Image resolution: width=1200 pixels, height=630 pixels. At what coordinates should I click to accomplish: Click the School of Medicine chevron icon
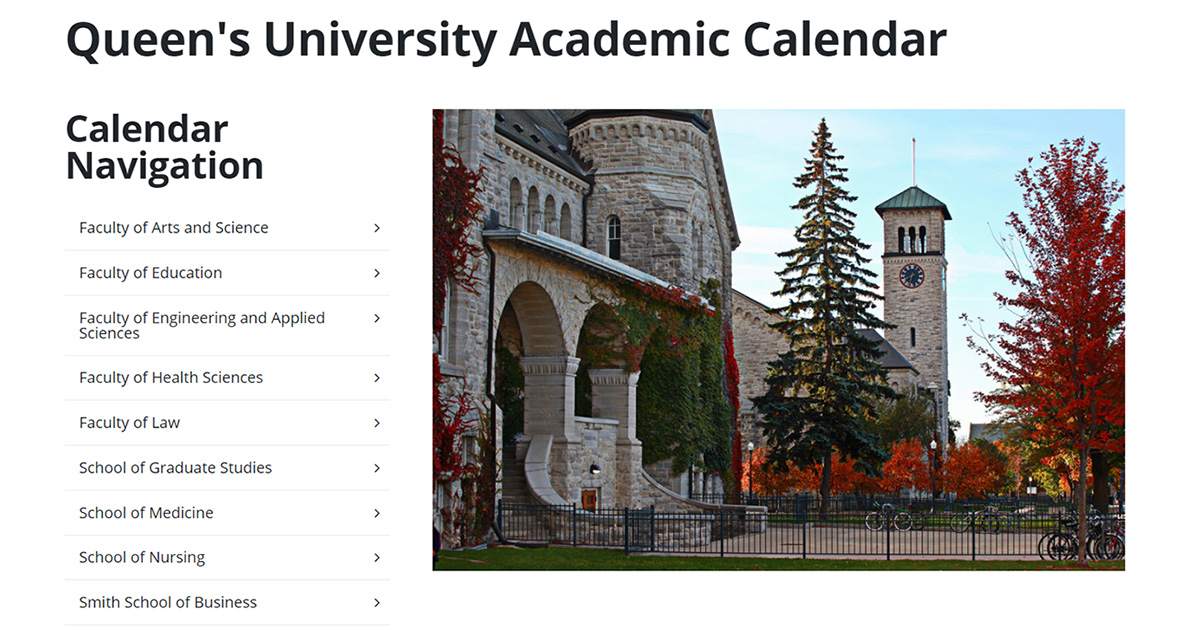pyautogui.click(x=377, y=513)
